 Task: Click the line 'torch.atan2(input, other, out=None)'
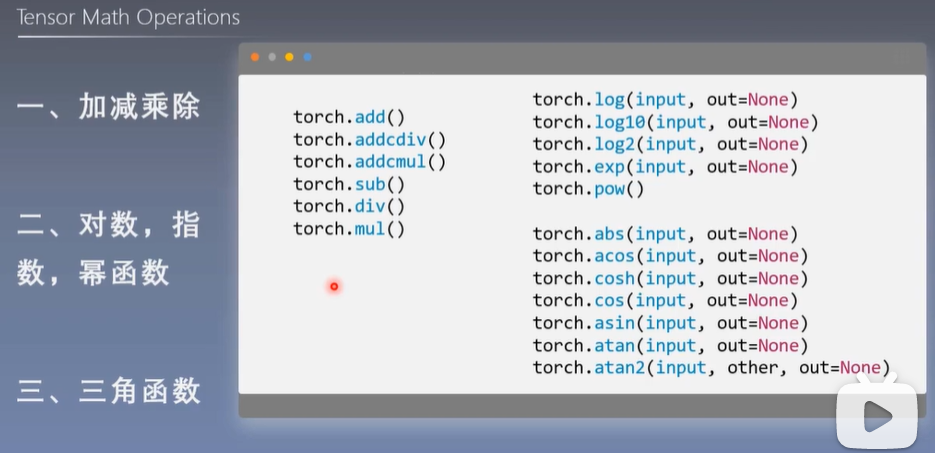711,368
